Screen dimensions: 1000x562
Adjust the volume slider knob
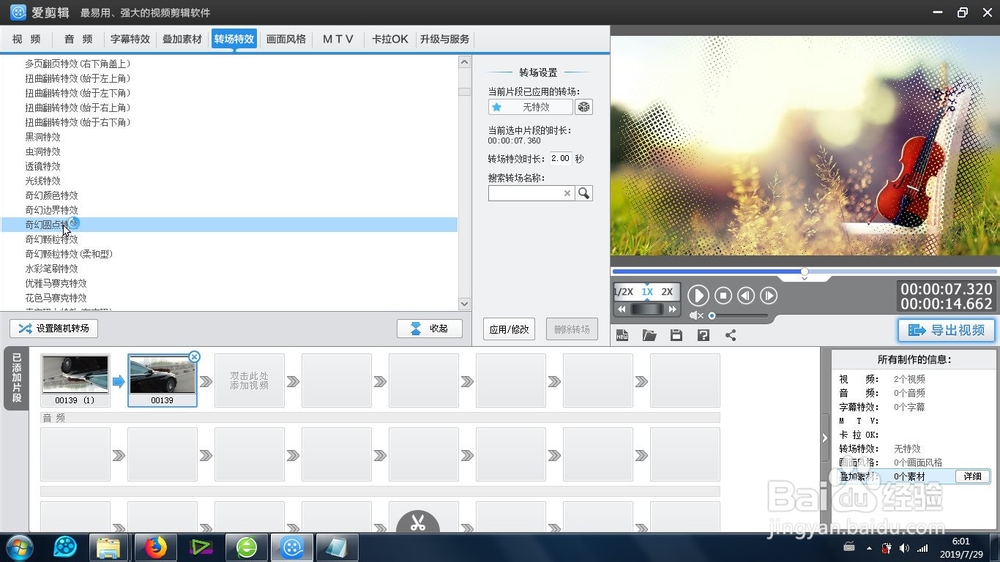click(x=712, y=315)
